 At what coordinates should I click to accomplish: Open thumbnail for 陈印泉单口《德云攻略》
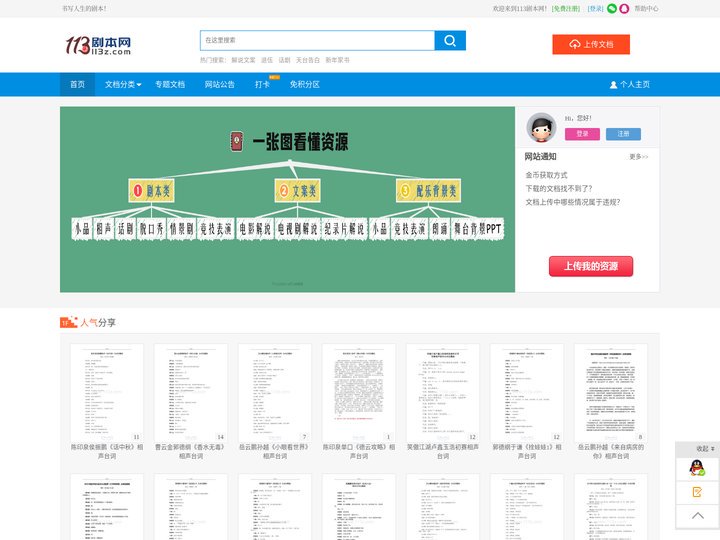point(359,393)
